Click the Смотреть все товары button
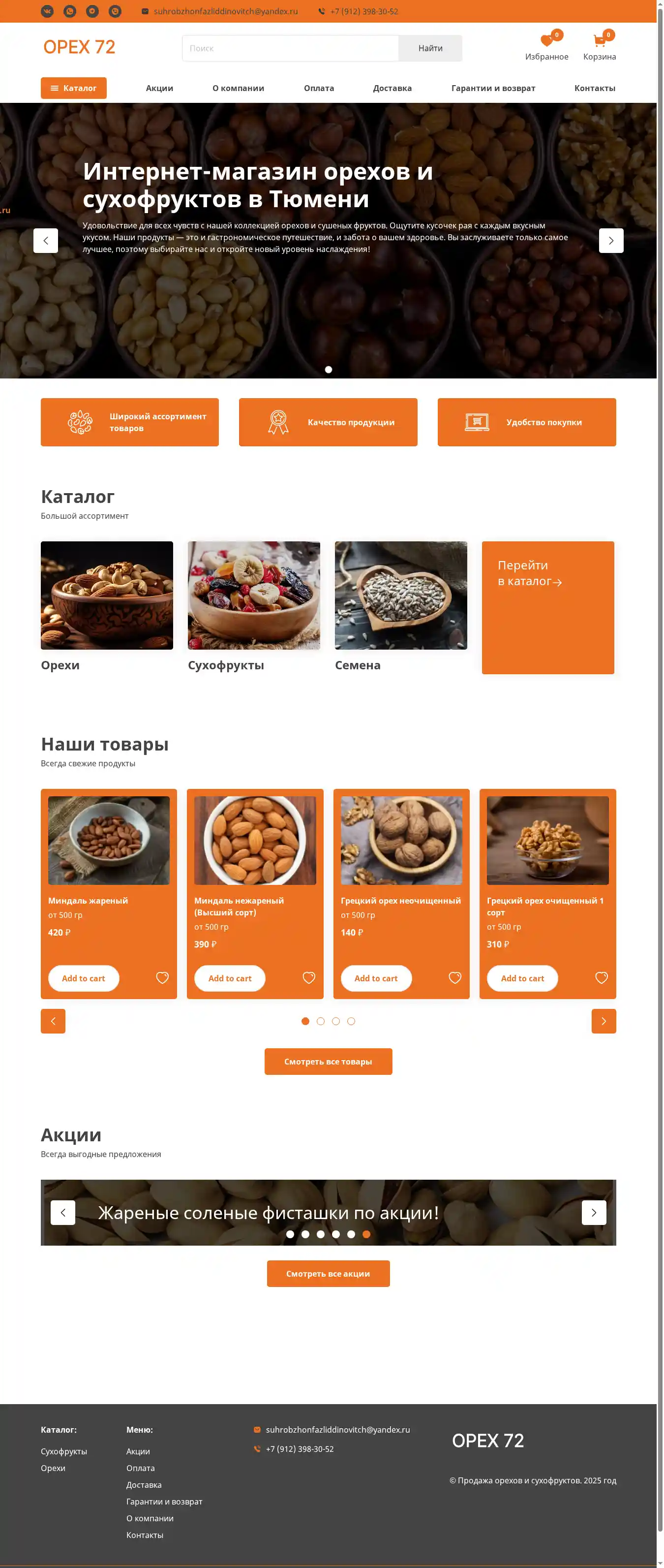The image size is (664, 1568). 329,1061
